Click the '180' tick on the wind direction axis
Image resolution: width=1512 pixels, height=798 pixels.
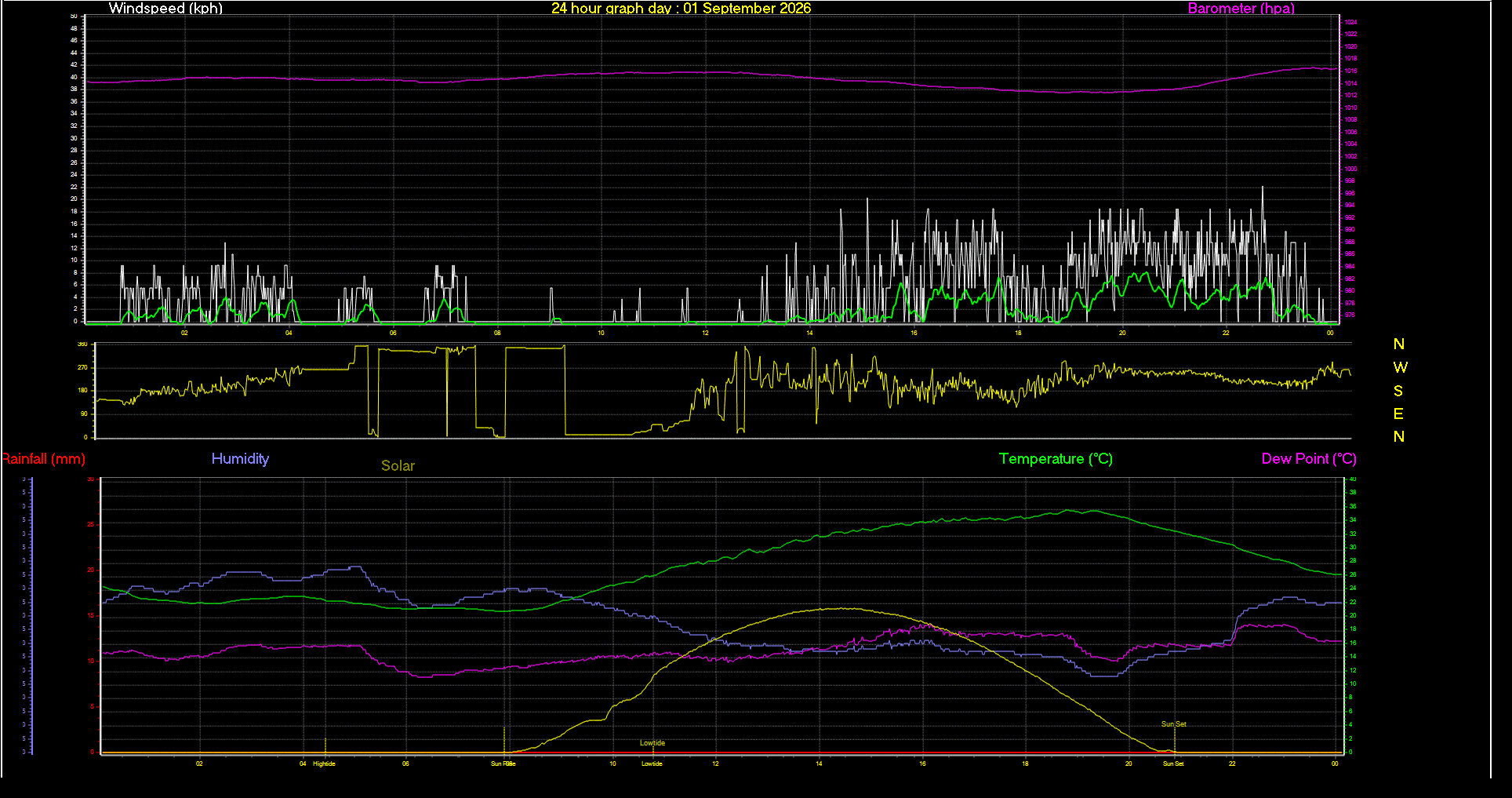(x=82, y=390)
